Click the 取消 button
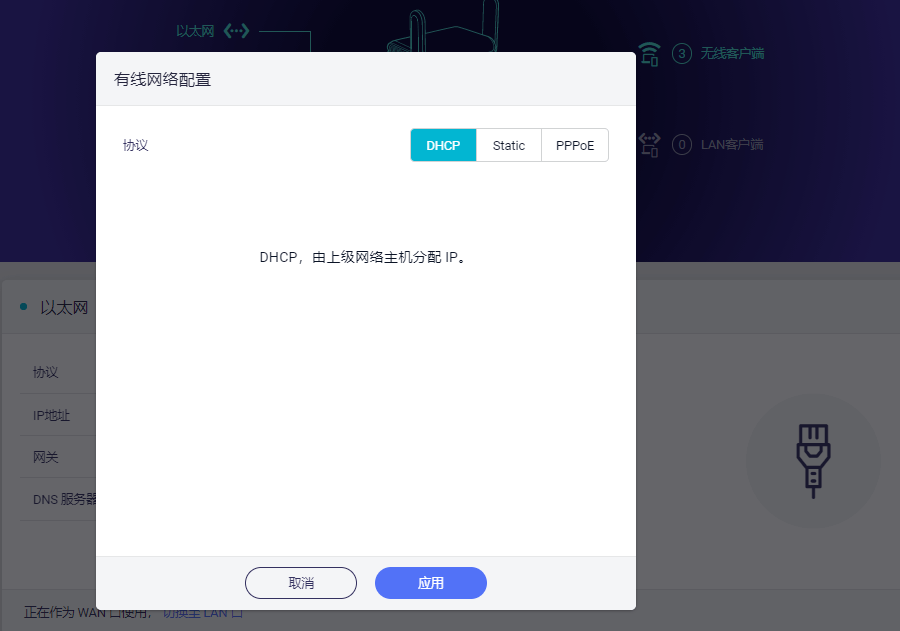 pos(300,582)
